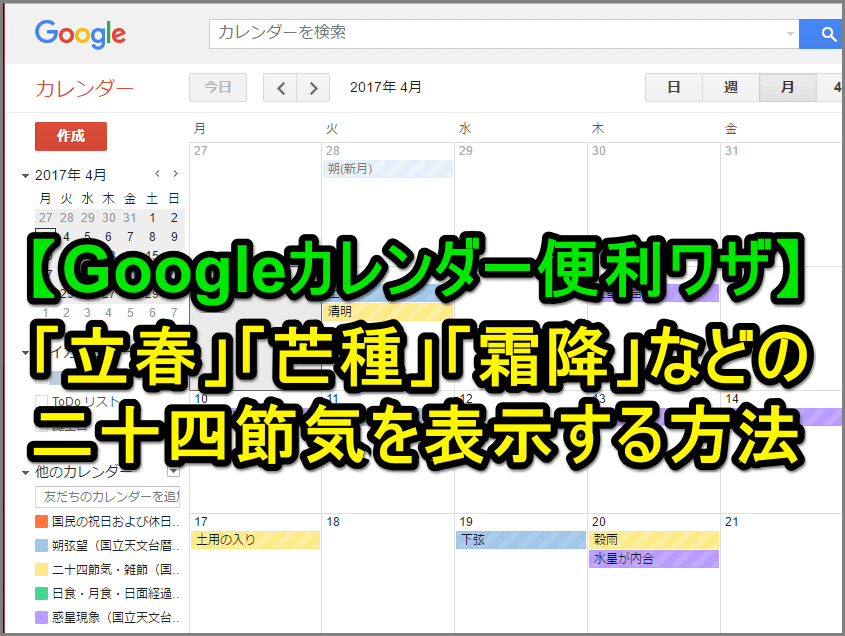Open the 土用の入り event on 17
The width and height of the screenshot is (845, 636).
pyautogui.click(x=255, y=540)
